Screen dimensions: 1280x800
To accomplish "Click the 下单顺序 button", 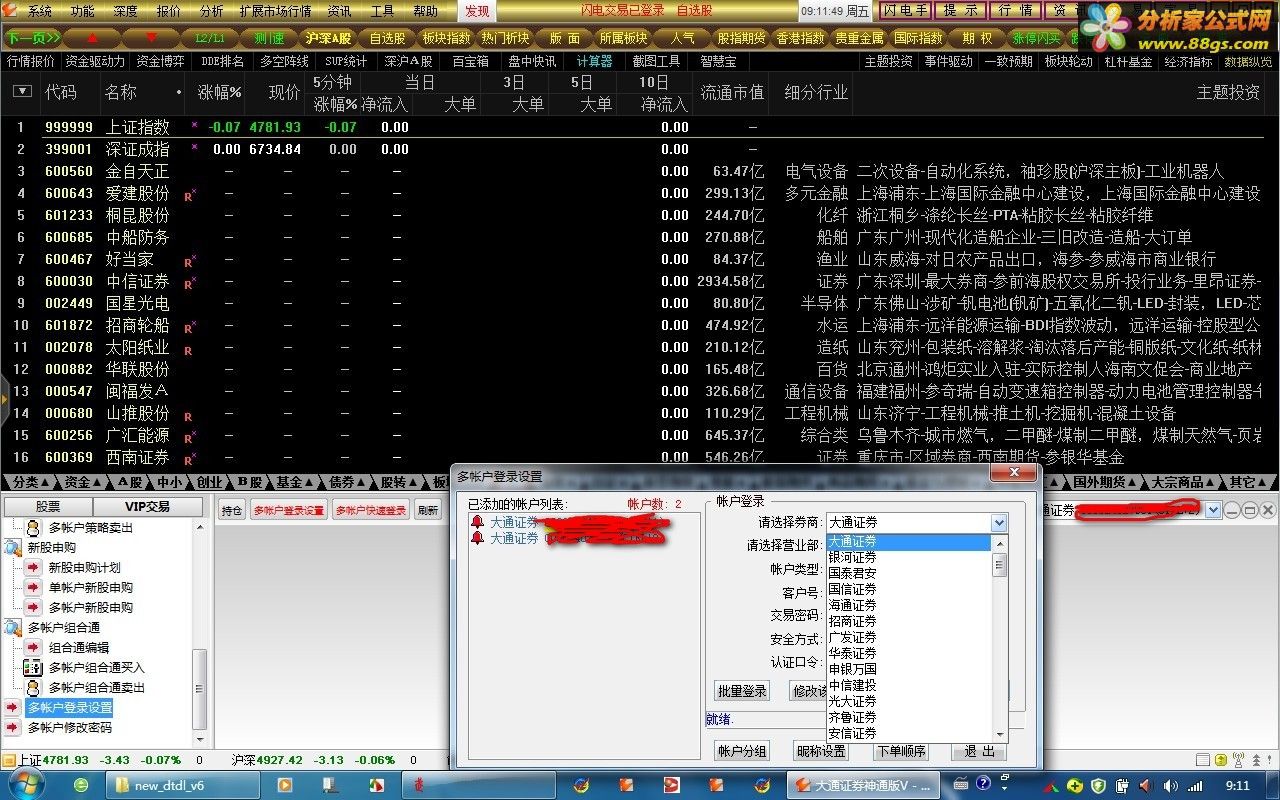I will [x=901, y=751].
